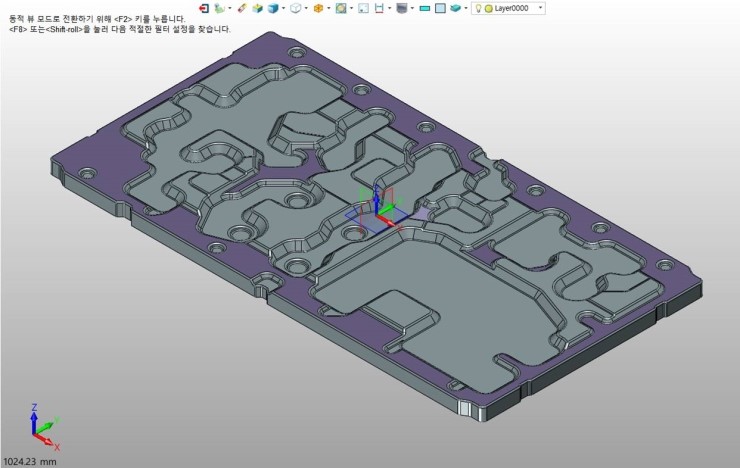Screen dimensions: 740x468
Task: Expand dropdown next to teal 3D block
Action: pos(466,8)
